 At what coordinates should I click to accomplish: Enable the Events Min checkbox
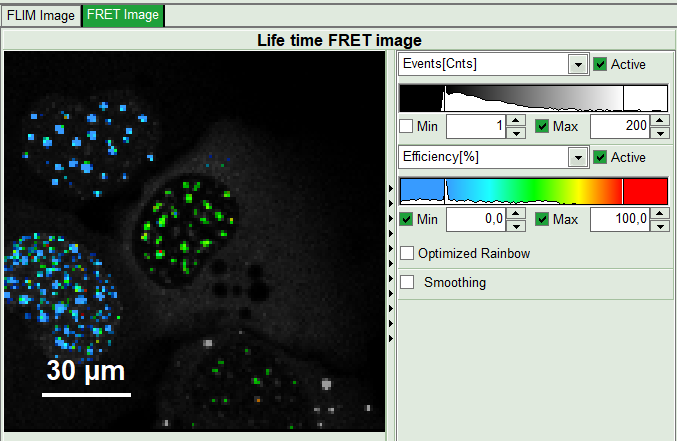click(x=406, y=127)
